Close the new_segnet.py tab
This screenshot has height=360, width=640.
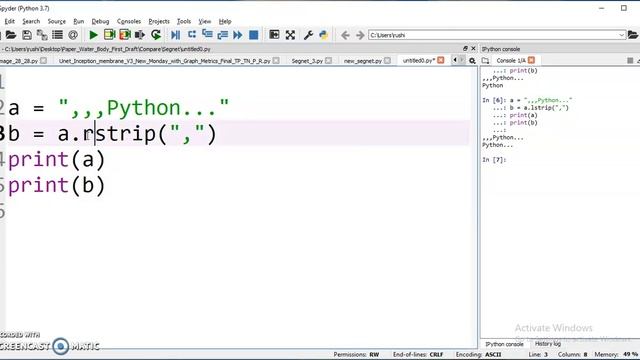(x=387, y=60)
